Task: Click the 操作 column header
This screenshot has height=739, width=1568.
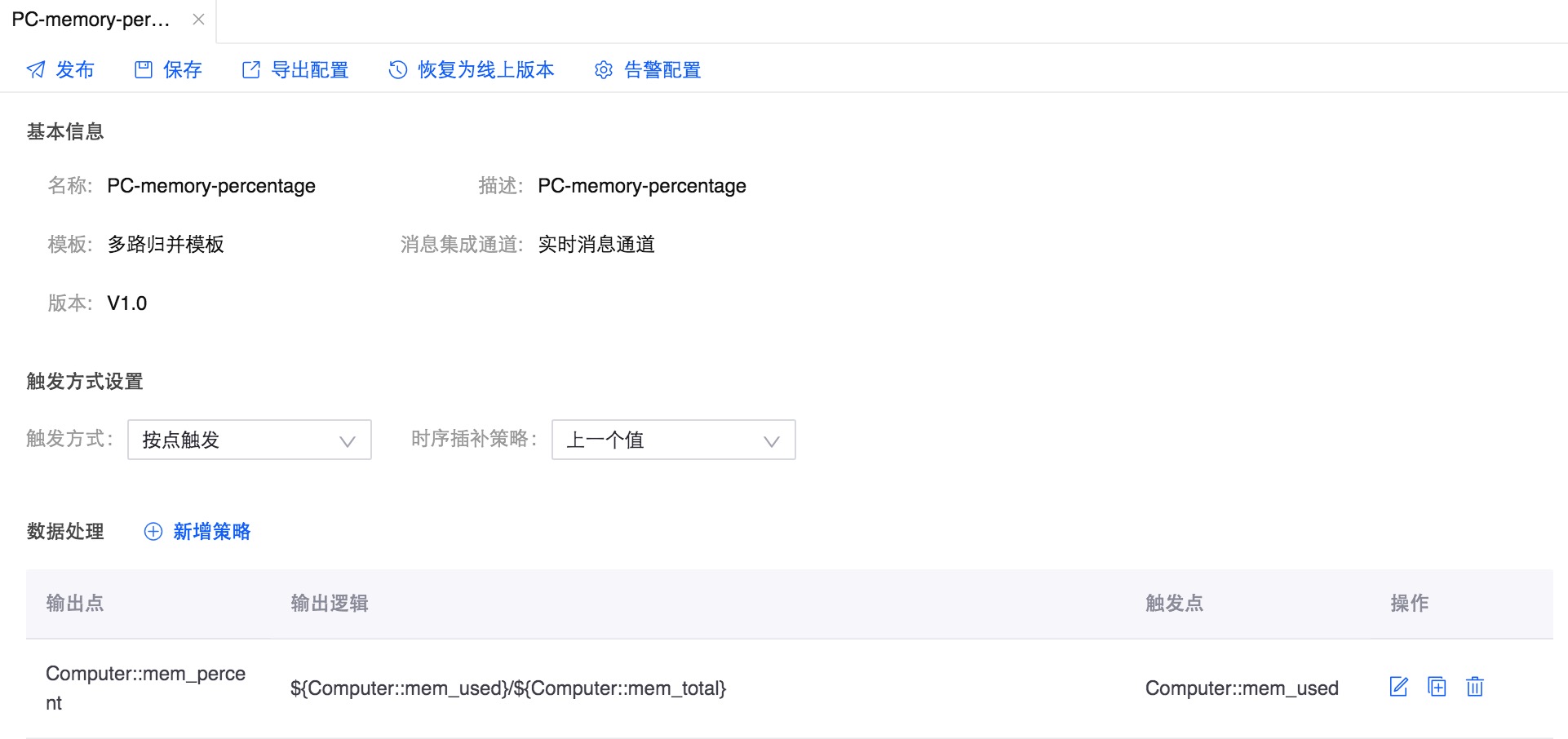Action: pos(1410,604)
